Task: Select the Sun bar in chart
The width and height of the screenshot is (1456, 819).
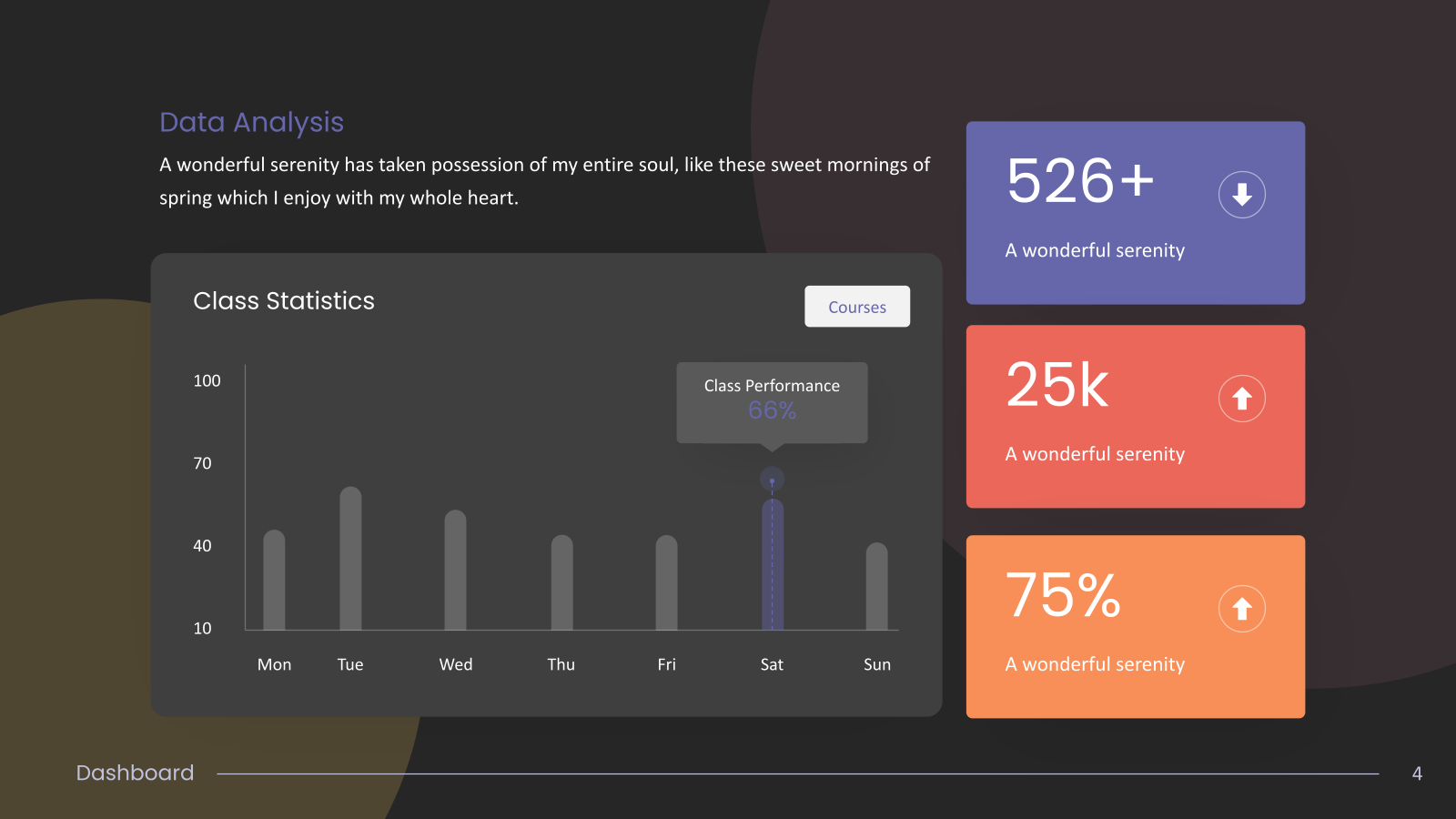Action: click(x=876, y=586)
